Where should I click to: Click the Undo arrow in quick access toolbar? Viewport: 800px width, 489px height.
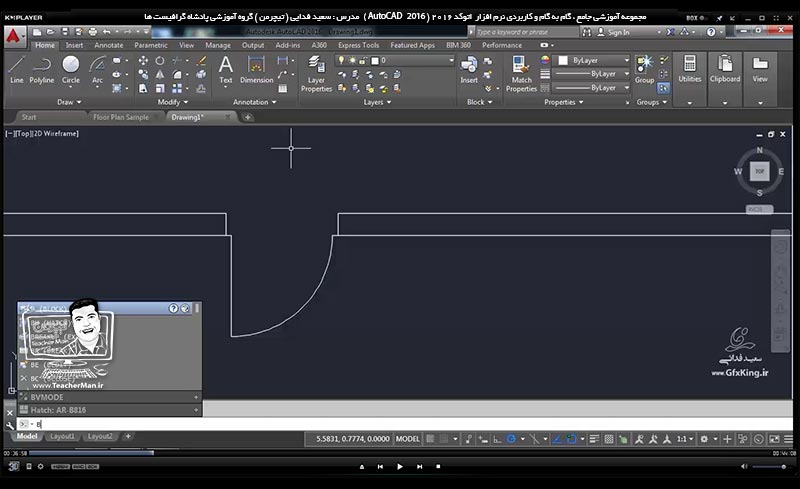[106, 32]
